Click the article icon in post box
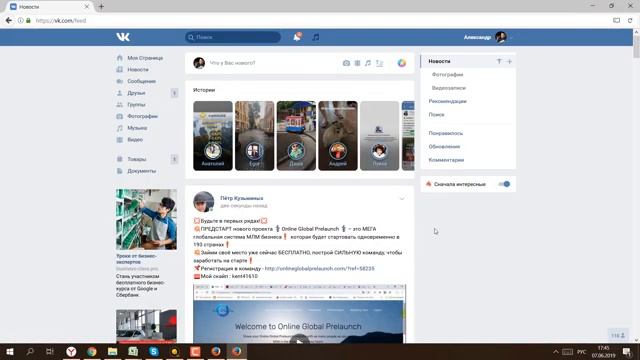640x360 pixels. [x=380, y=63]
